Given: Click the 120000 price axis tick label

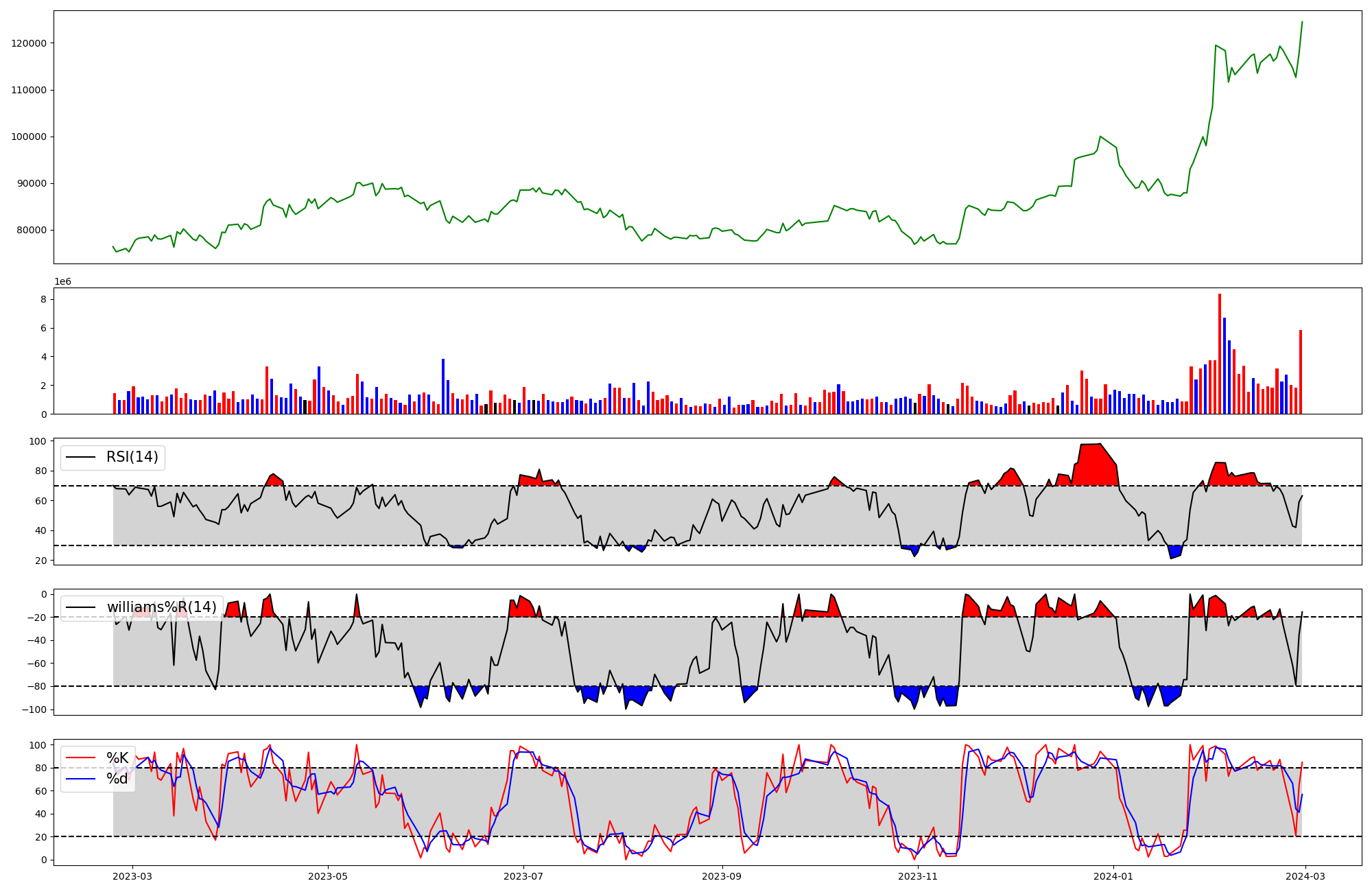Looking at the screenshot, I should [x=29, y=43].
